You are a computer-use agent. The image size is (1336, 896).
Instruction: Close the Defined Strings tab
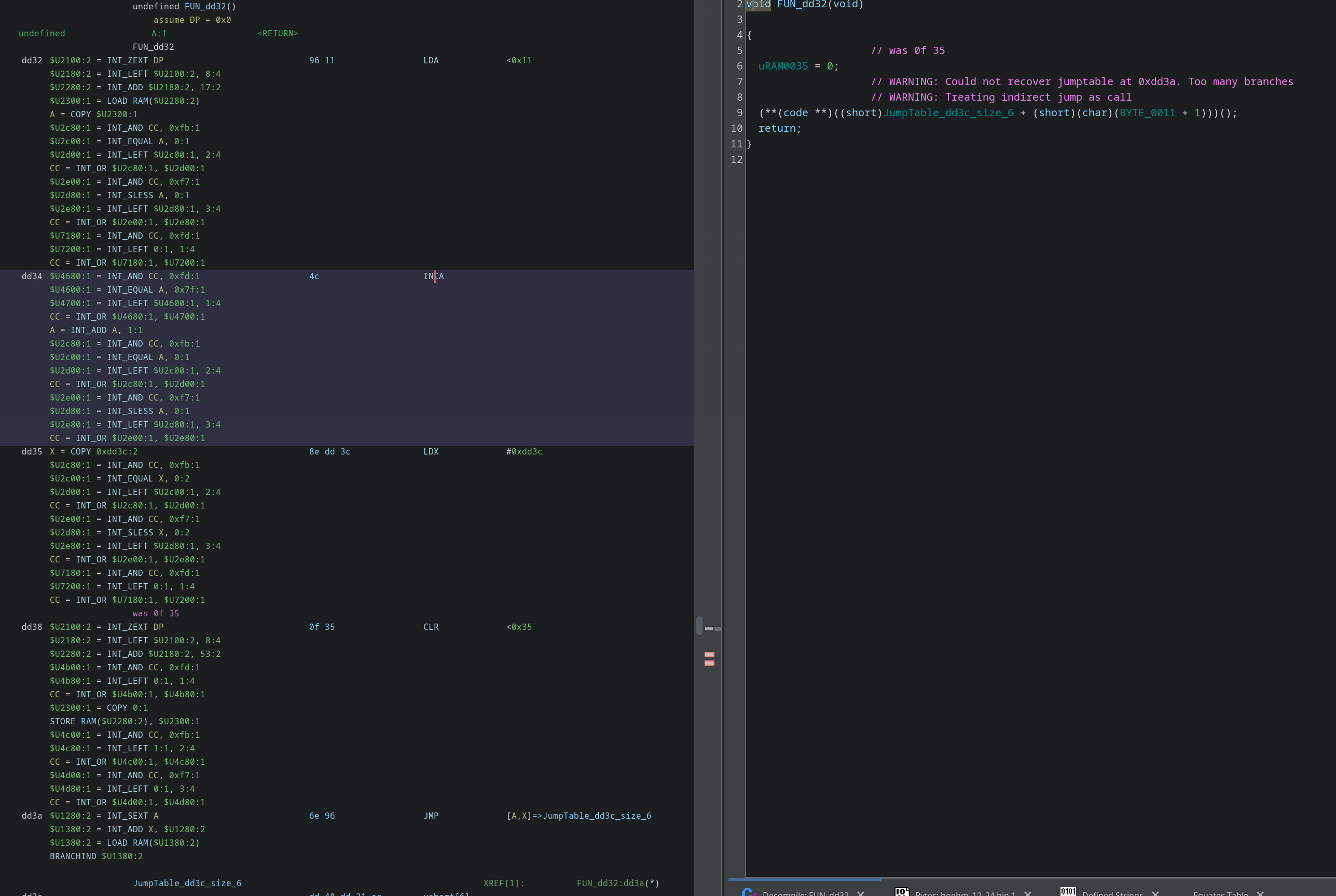(x=1157, y=892)
